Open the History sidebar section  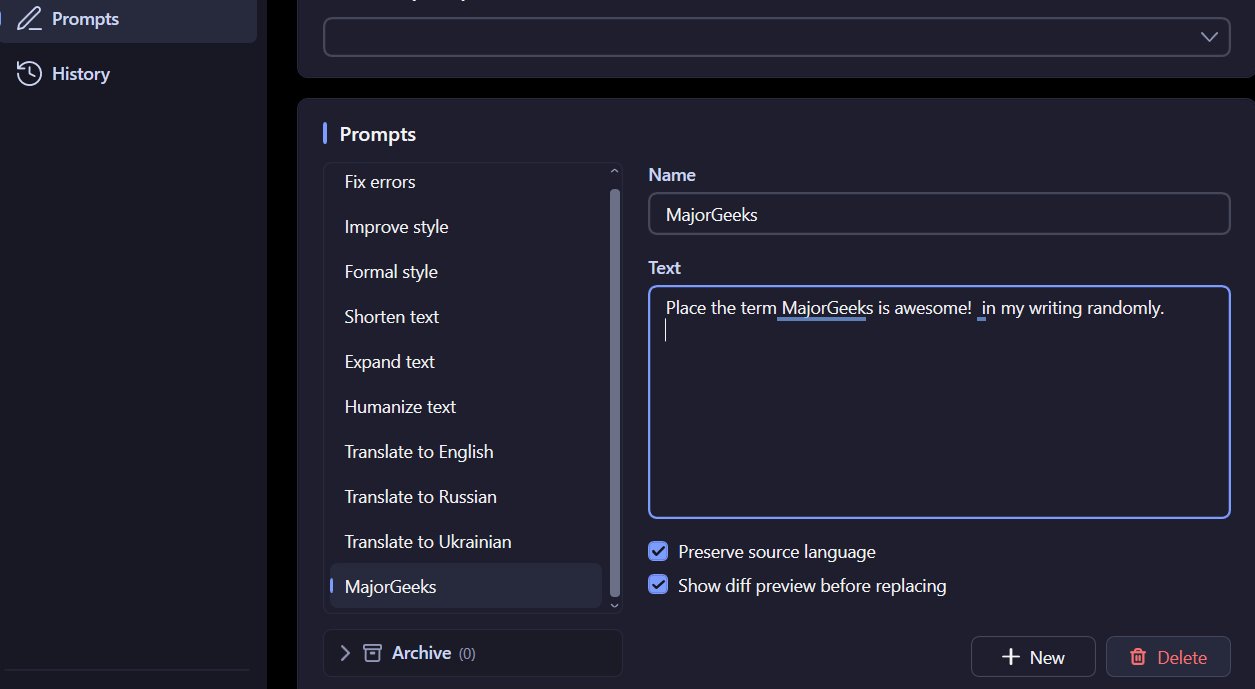pos(128,73)
